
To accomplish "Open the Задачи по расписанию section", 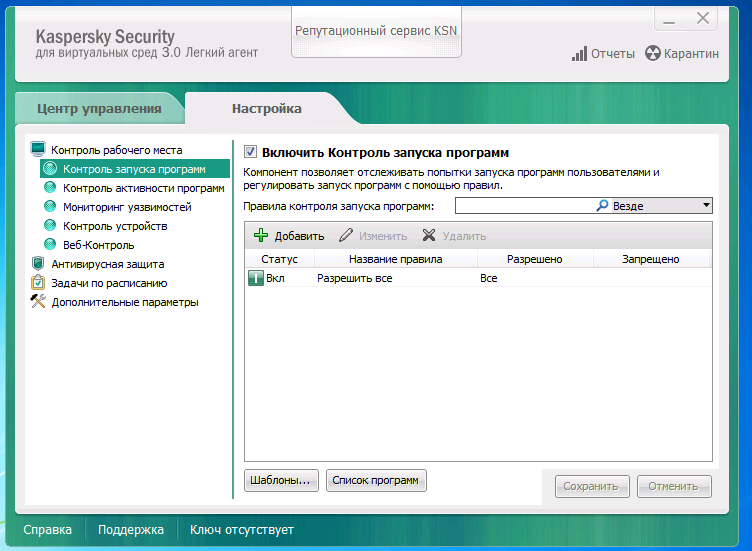I will pos(109,283).
